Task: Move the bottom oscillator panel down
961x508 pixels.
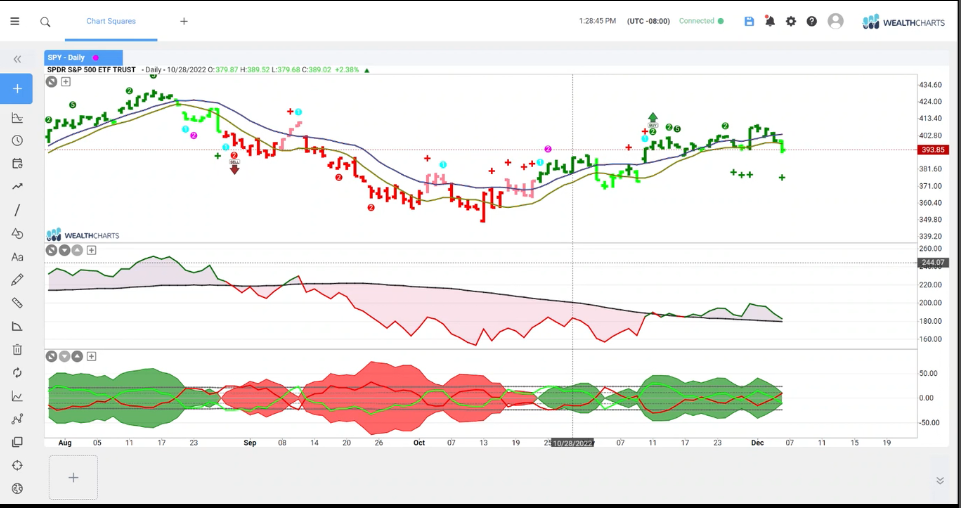Action: pos(64,356)
